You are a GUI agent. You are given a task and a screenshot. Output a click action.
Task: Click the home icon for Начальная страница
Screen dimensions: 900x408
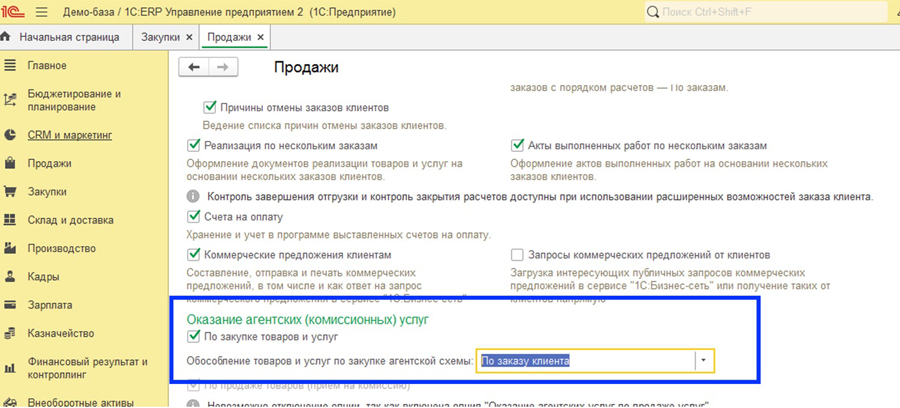[x=8, y=37]
